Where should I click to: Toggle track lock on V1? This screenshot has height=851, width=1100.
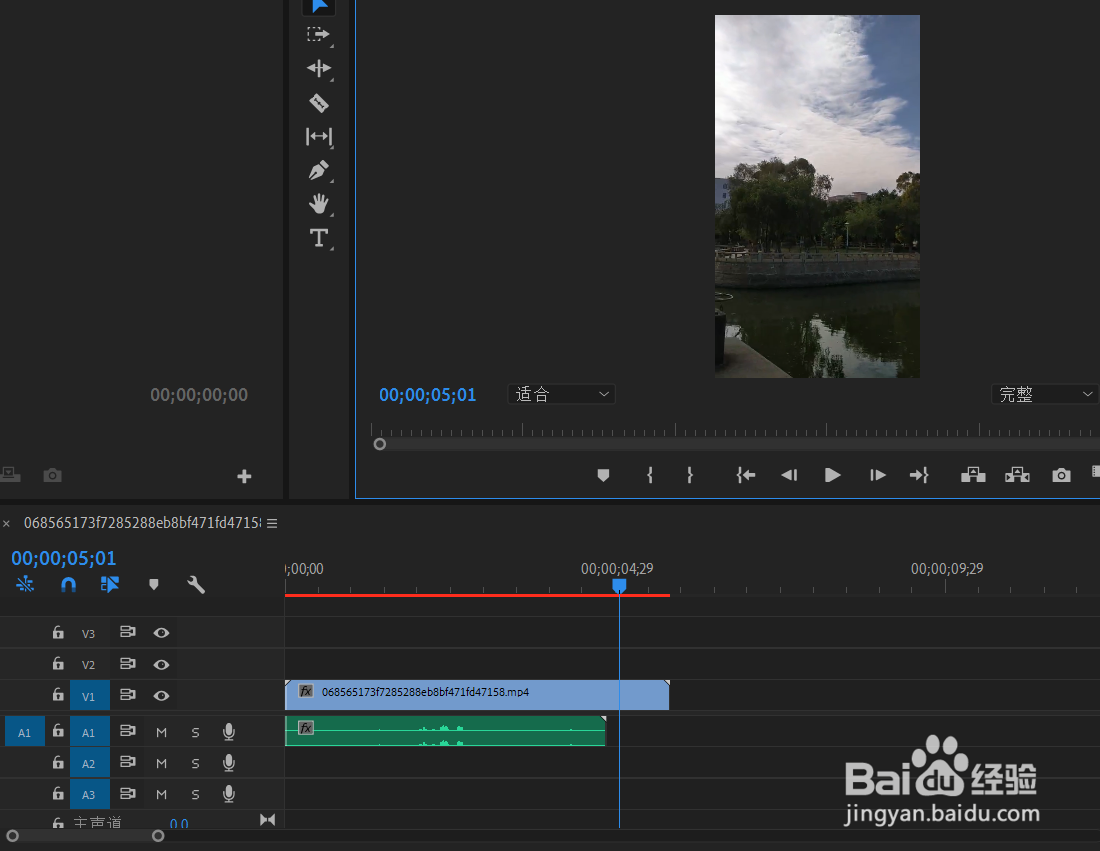[x=58, y=695]
